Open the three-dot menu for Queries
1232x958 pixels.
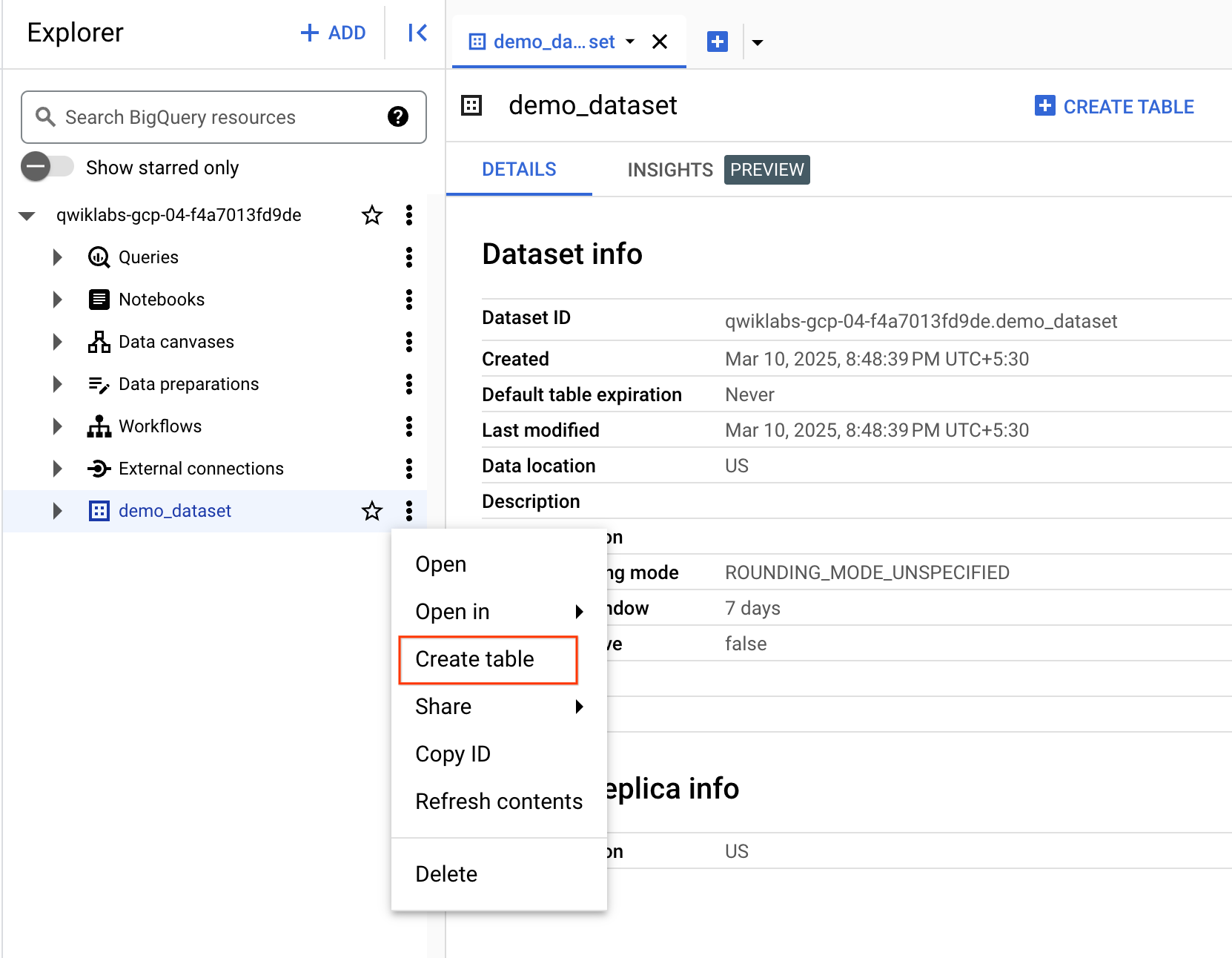tap(408, 257)
